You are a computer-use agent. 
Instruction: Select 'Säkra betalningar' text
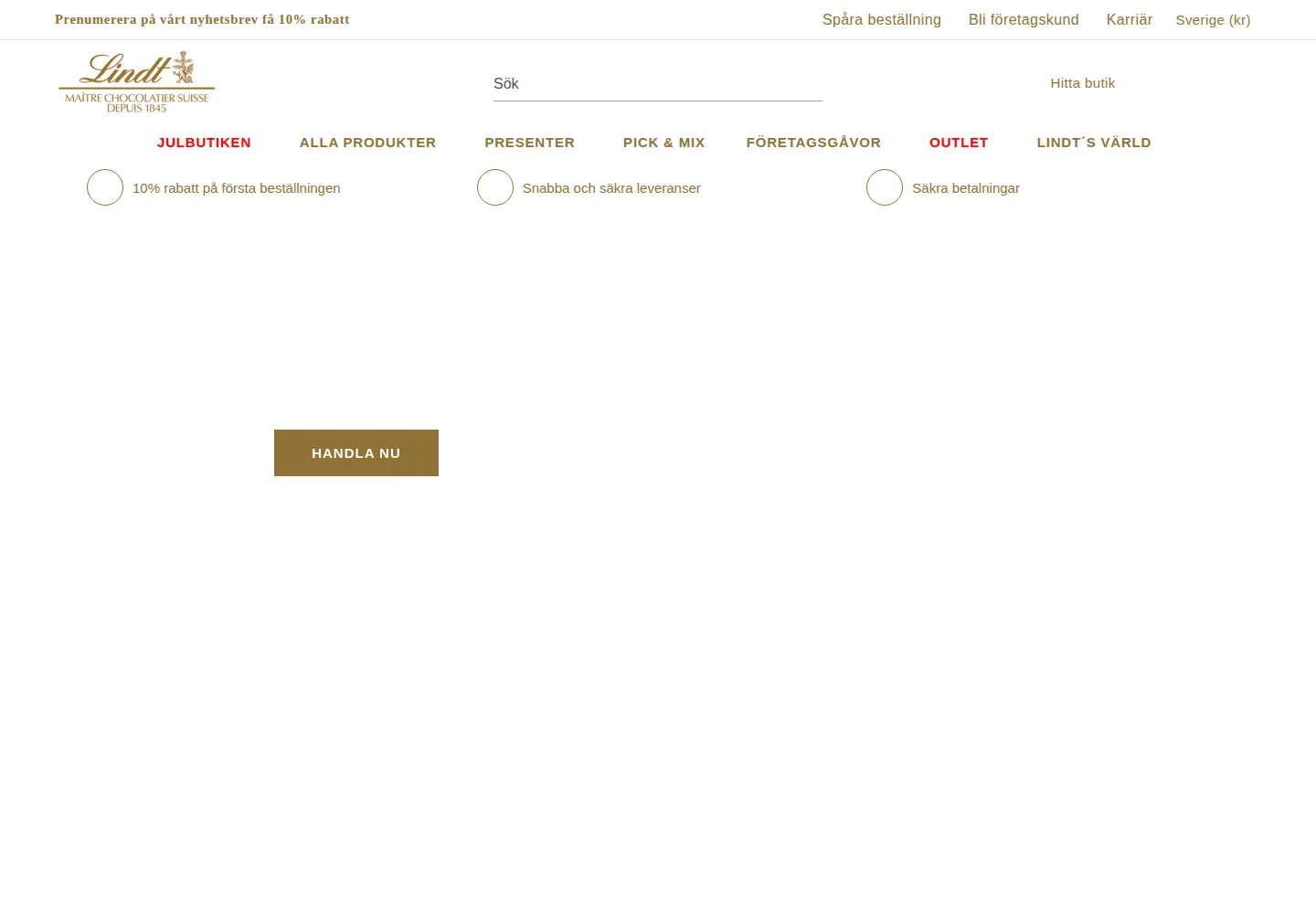click(966, 188)
